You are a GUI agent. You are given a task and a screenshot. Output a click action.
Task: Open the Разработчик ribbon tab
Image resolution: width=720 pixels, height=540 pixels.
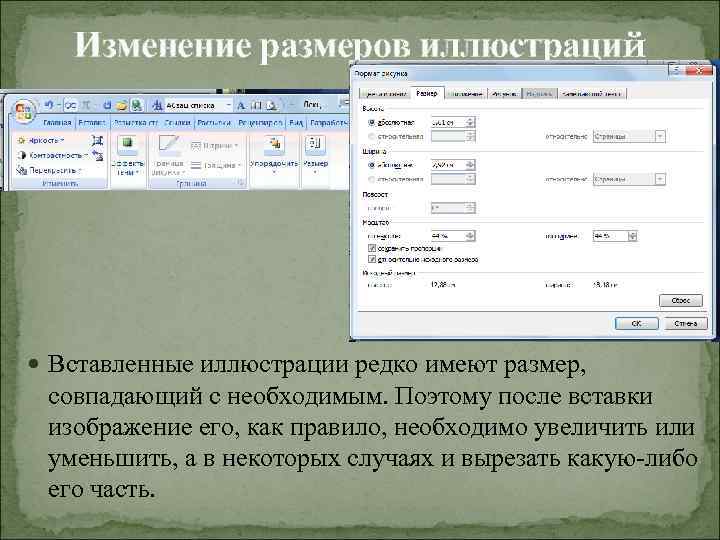[x=328, y=123]
